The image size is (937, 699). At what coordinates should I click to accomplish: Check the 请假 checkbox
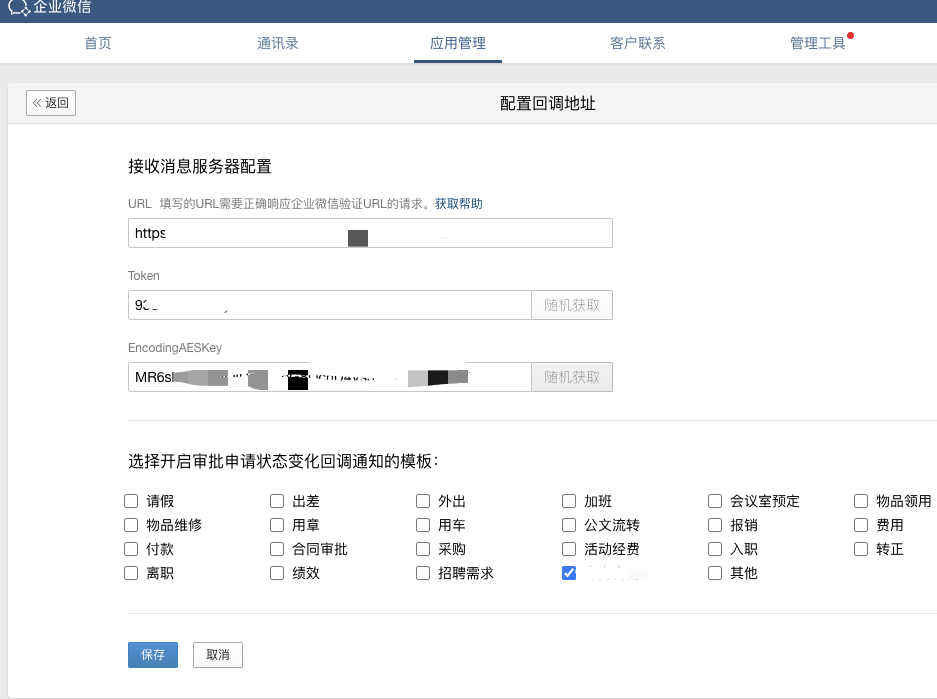coord(131,501)
